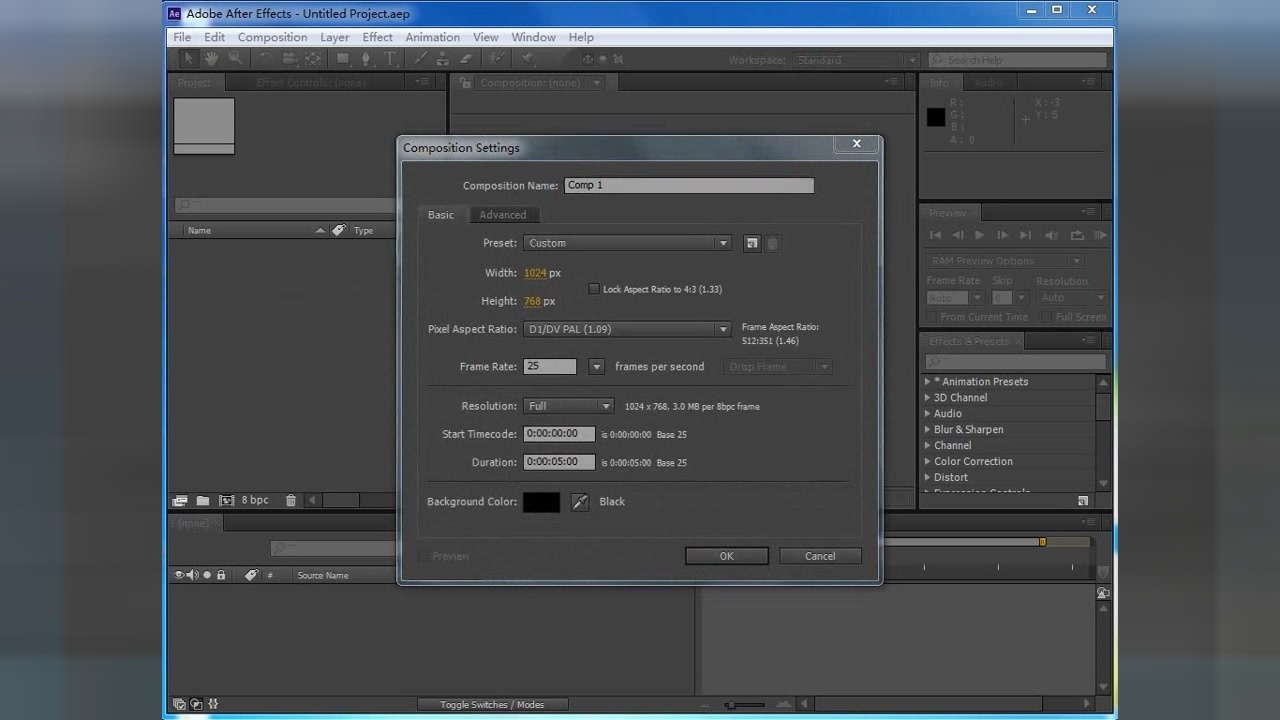Screen dimensions: 1280x720
Task: Open the Composition menu
Action: coord(272,37)
